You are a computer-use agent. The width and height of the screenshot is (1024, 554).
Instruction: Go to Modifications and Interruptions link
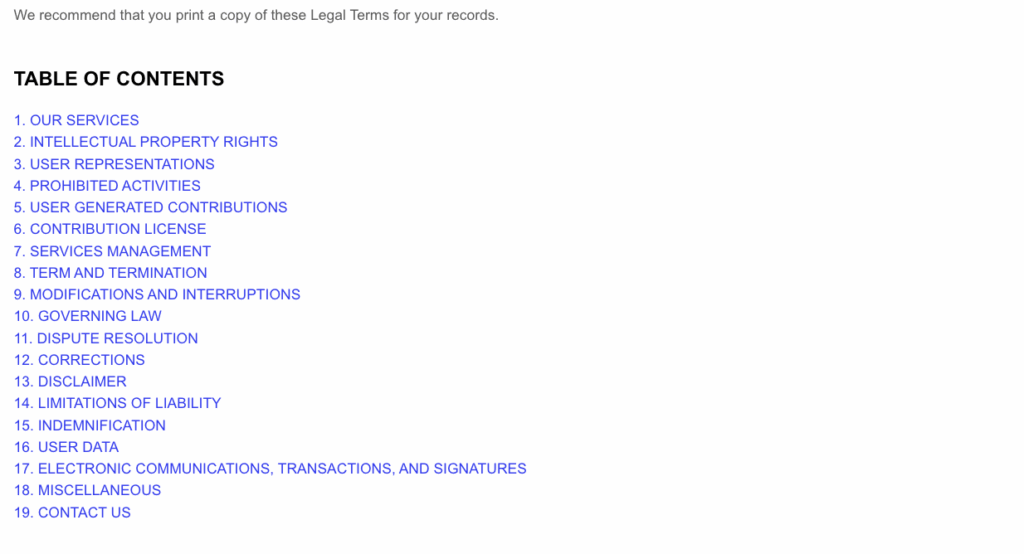[x=157, y=294]
